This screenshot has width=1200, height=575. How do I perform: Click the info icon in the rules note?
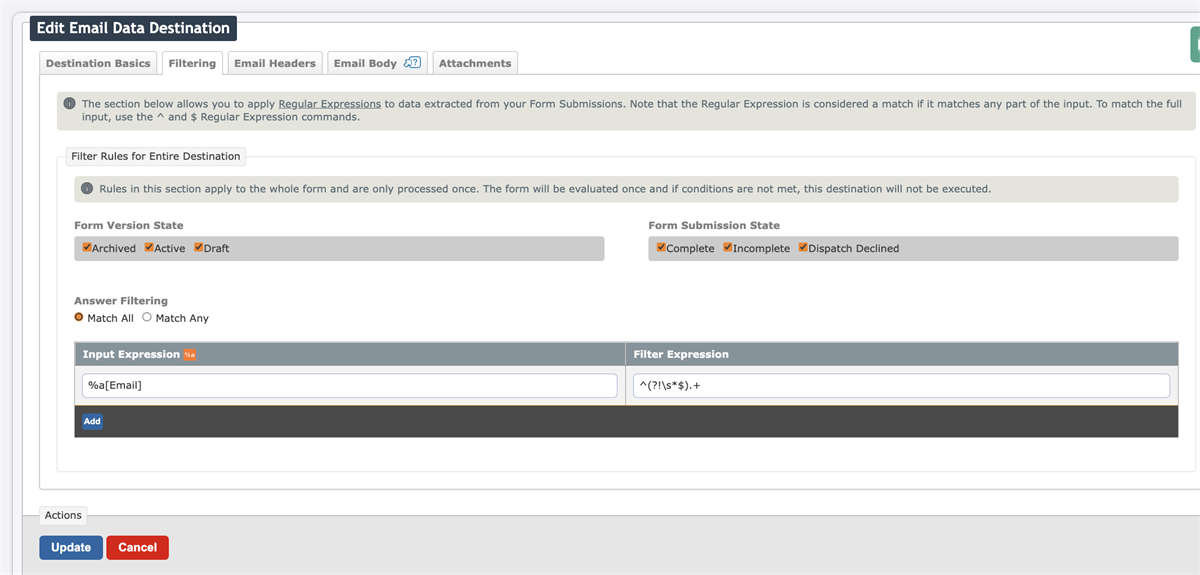88,189
